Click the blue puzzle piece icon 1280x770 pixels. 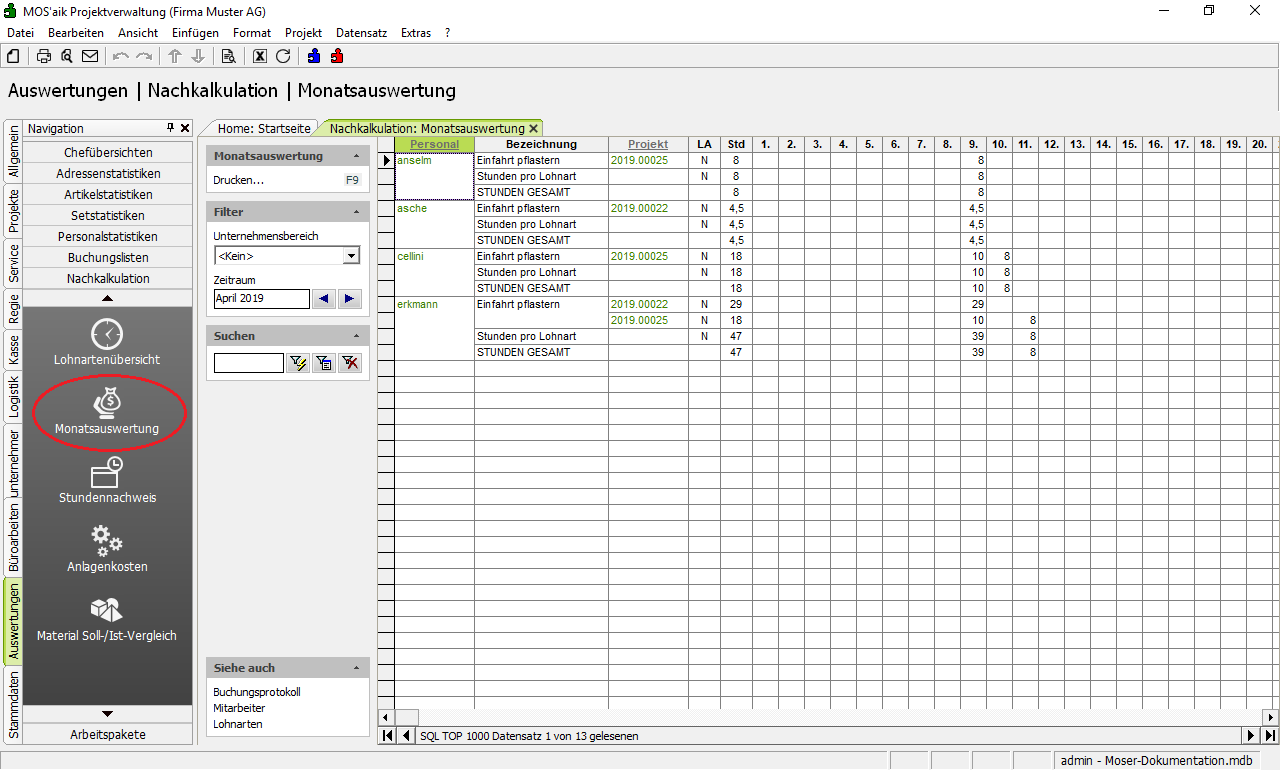click(x=314, y=56)
